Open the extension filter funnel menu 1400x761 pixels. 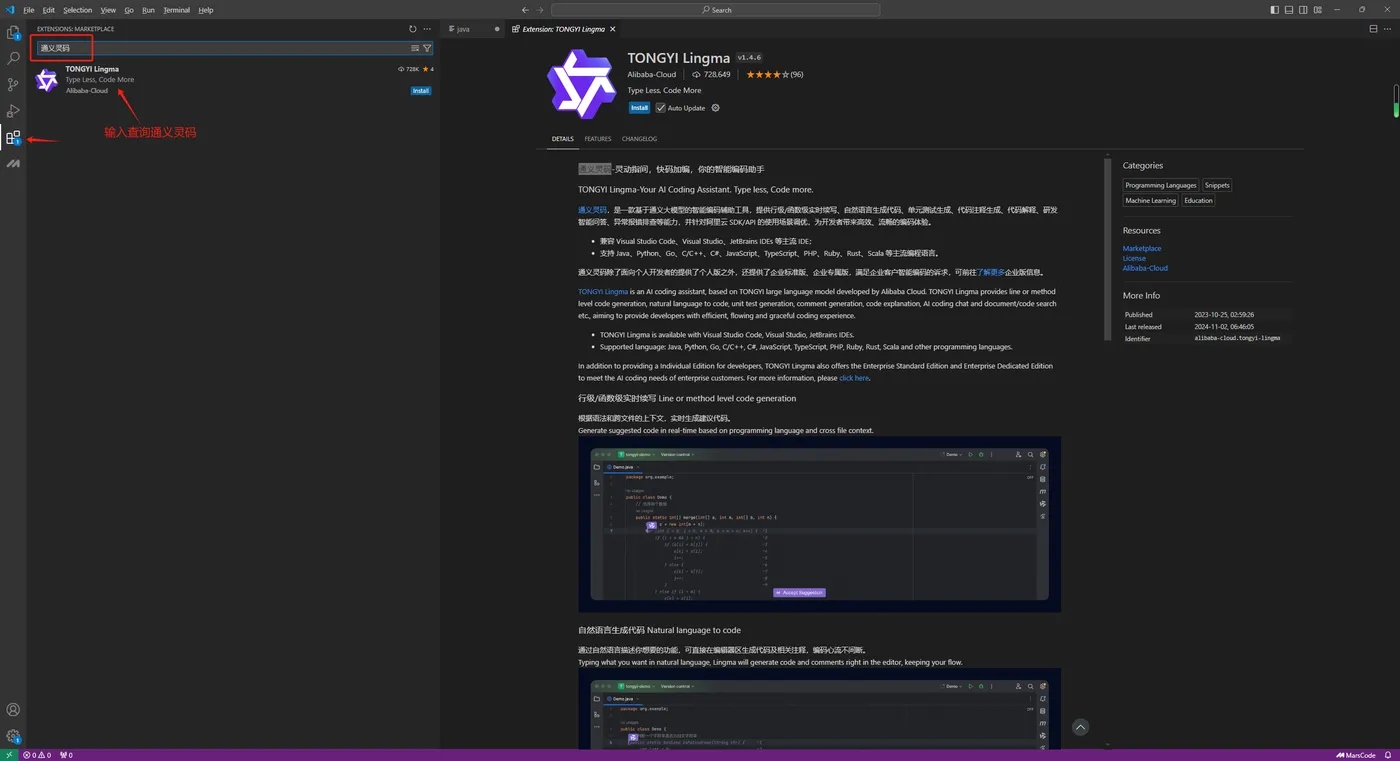click(x=427, y=48)
